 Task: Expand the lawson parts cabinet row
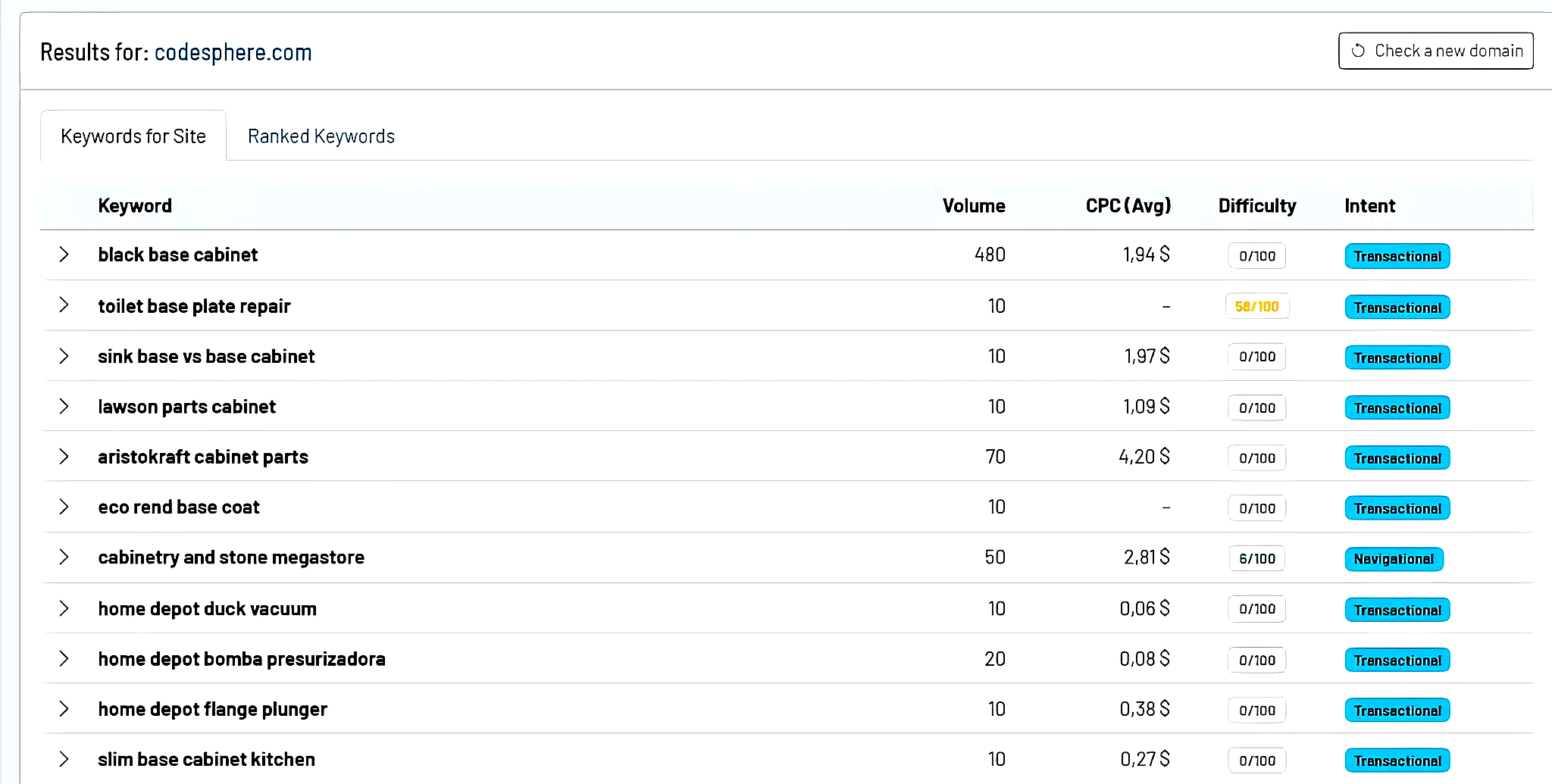point(64,407)
